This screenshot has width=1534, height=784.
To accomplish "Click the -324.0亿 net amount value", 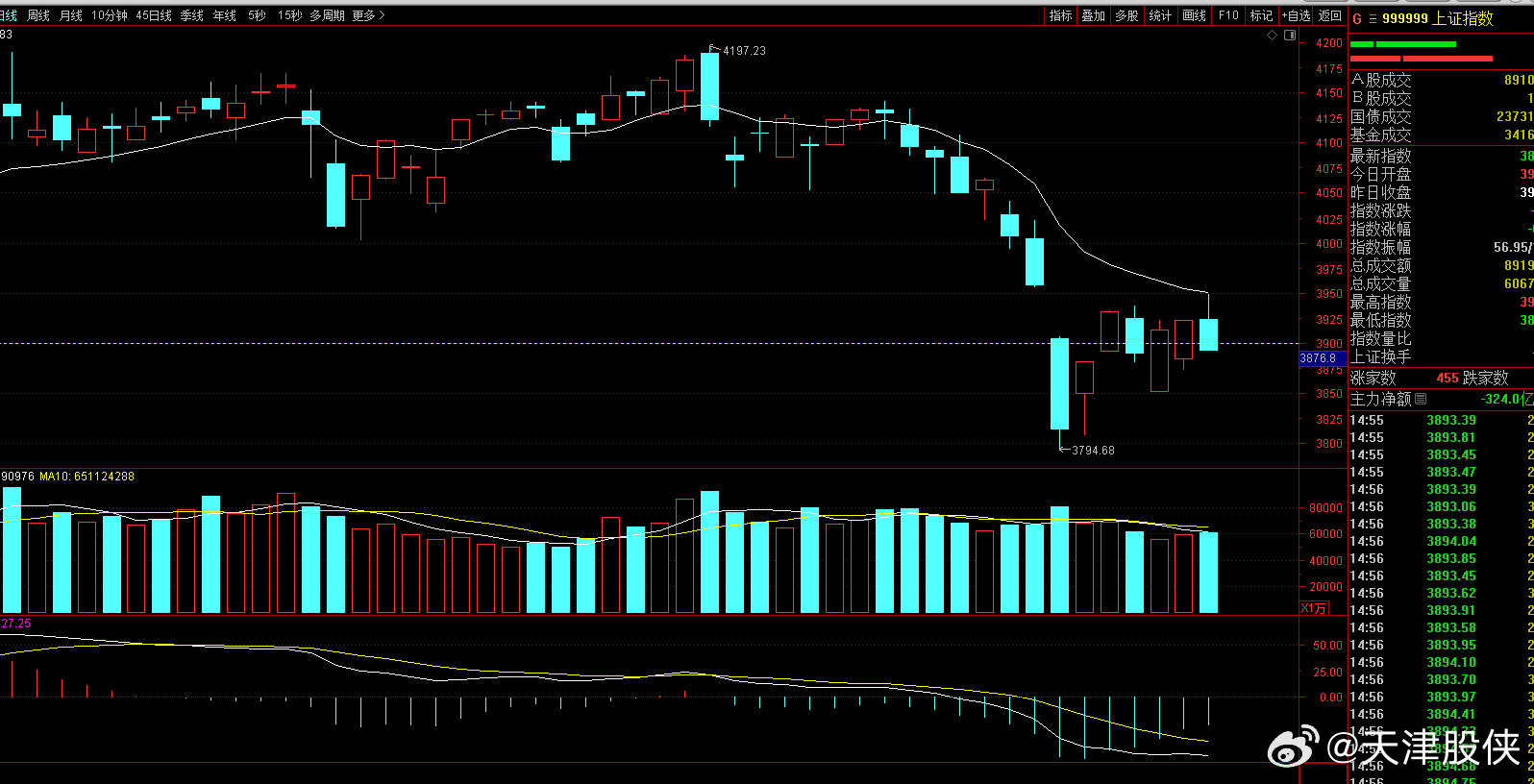I will (1506, 399).
